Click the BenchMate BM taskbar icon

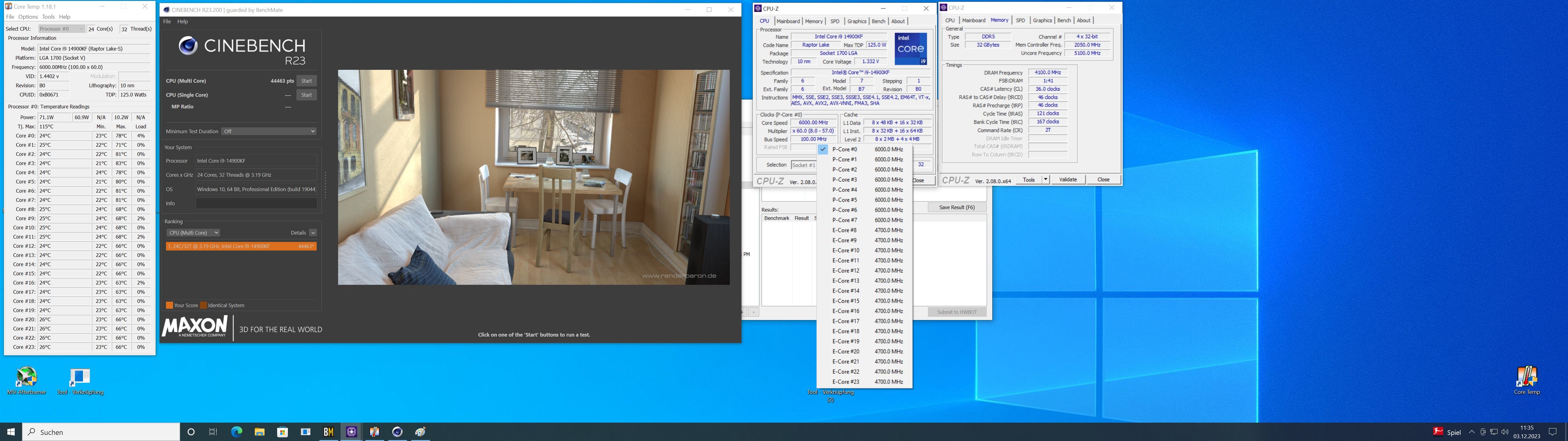tap(328, 432)
